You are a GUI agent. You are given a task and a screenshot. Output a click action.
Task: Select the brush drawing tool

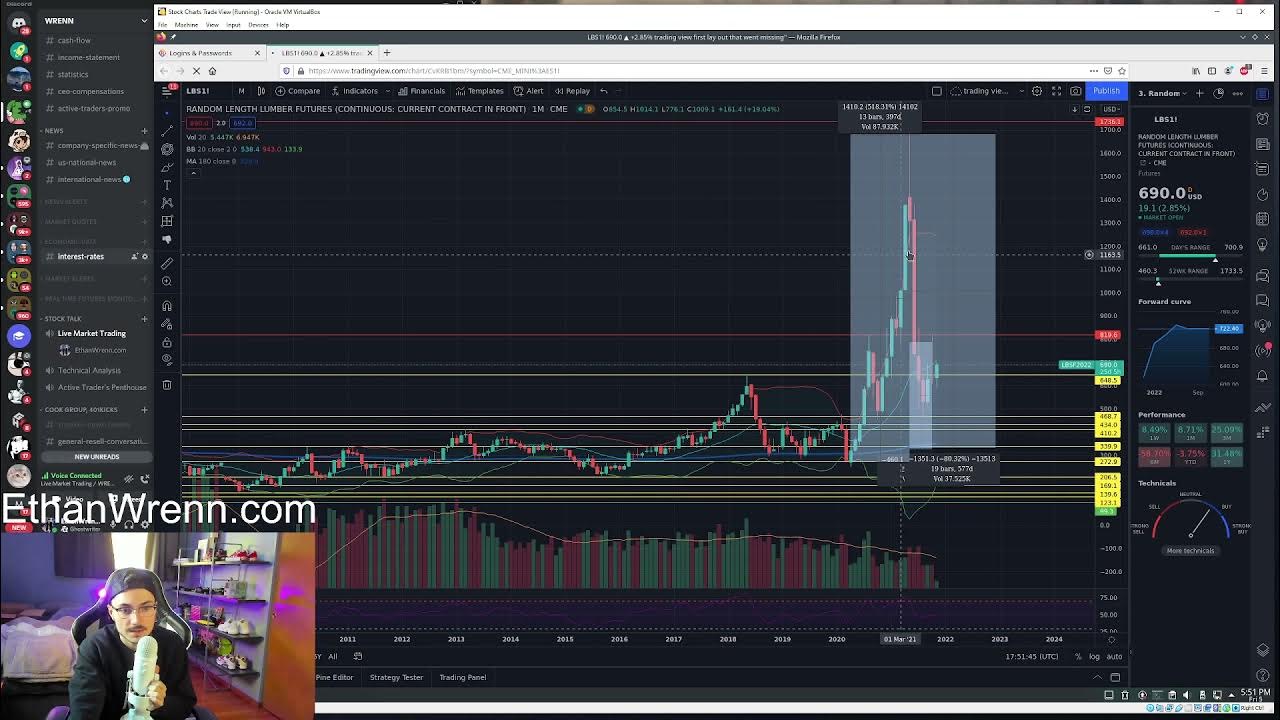167,166
